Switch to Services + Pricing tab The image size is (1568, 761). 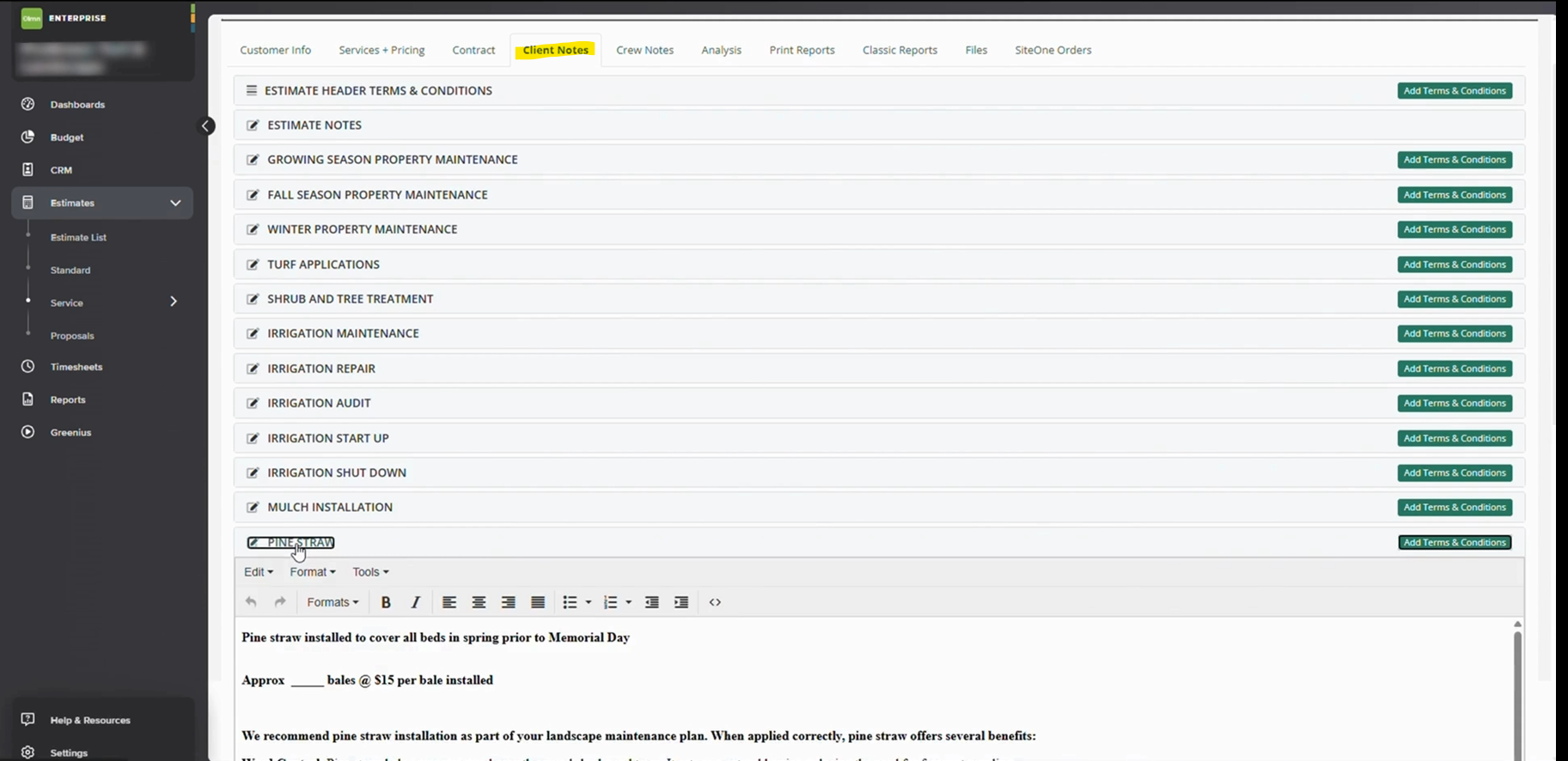(x=381, y=50)
